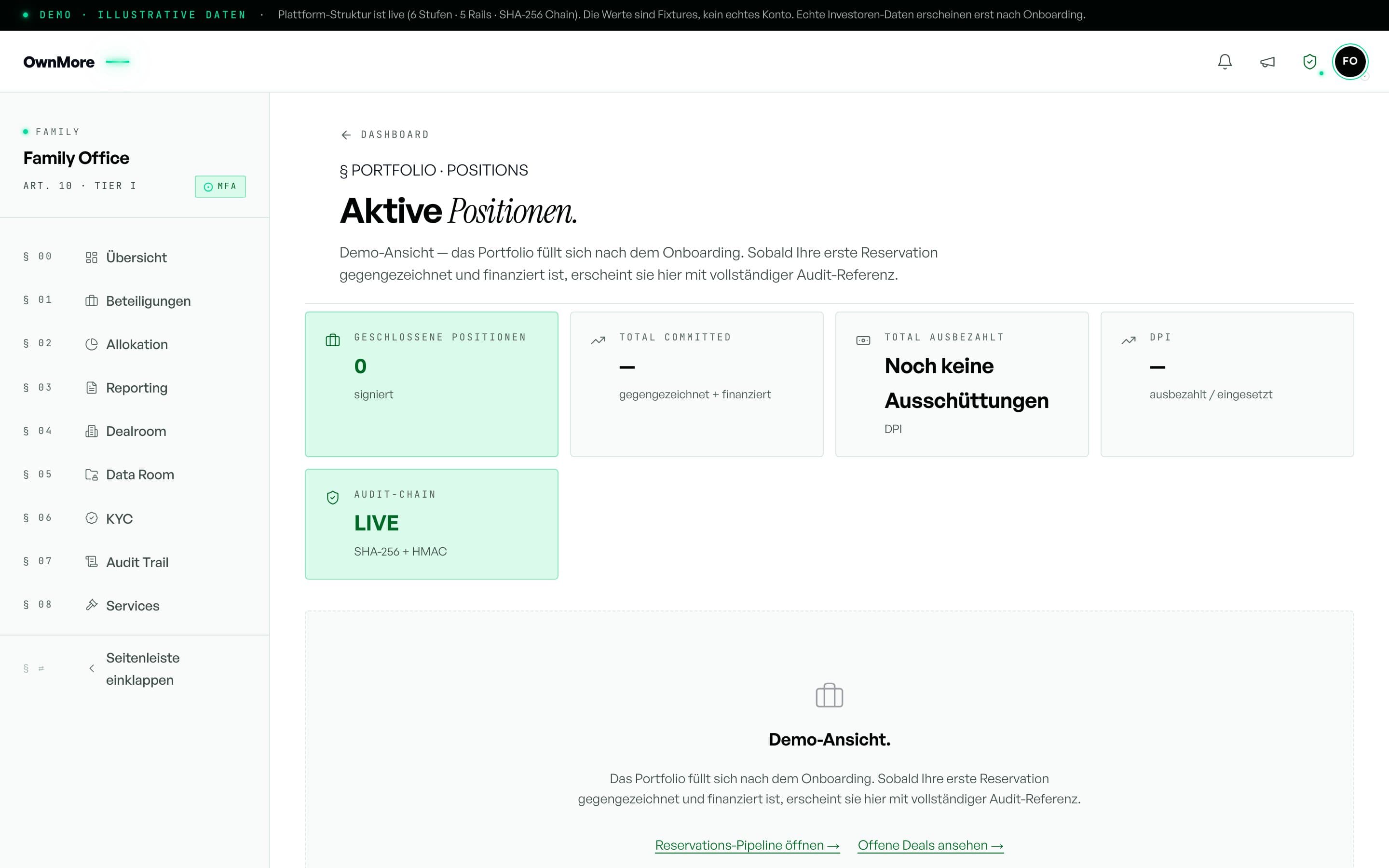Click the KYC check badge icon

(91, 518)
